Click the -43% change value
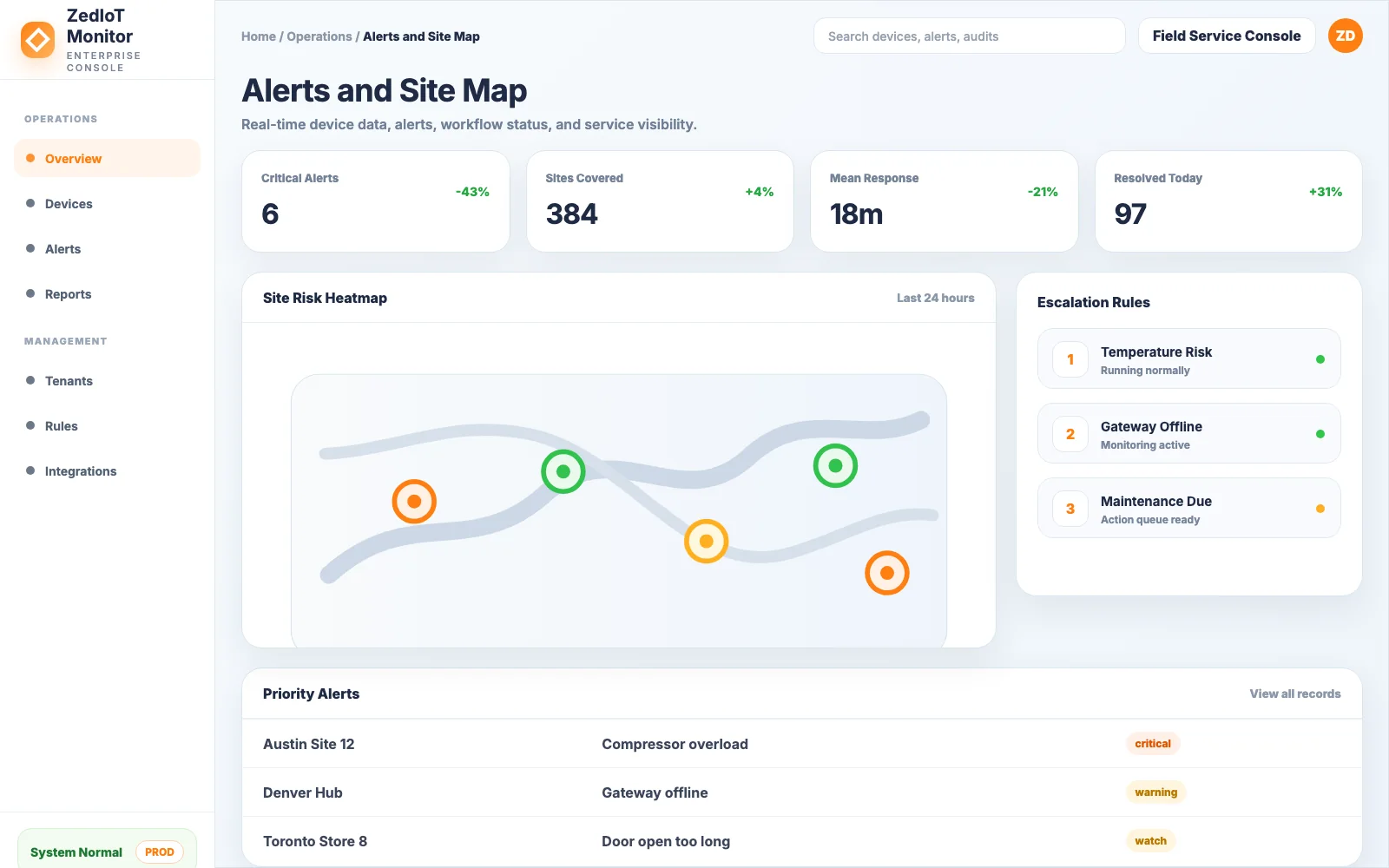The height and width of the screenshot is (868, 1389). [472, 192]
